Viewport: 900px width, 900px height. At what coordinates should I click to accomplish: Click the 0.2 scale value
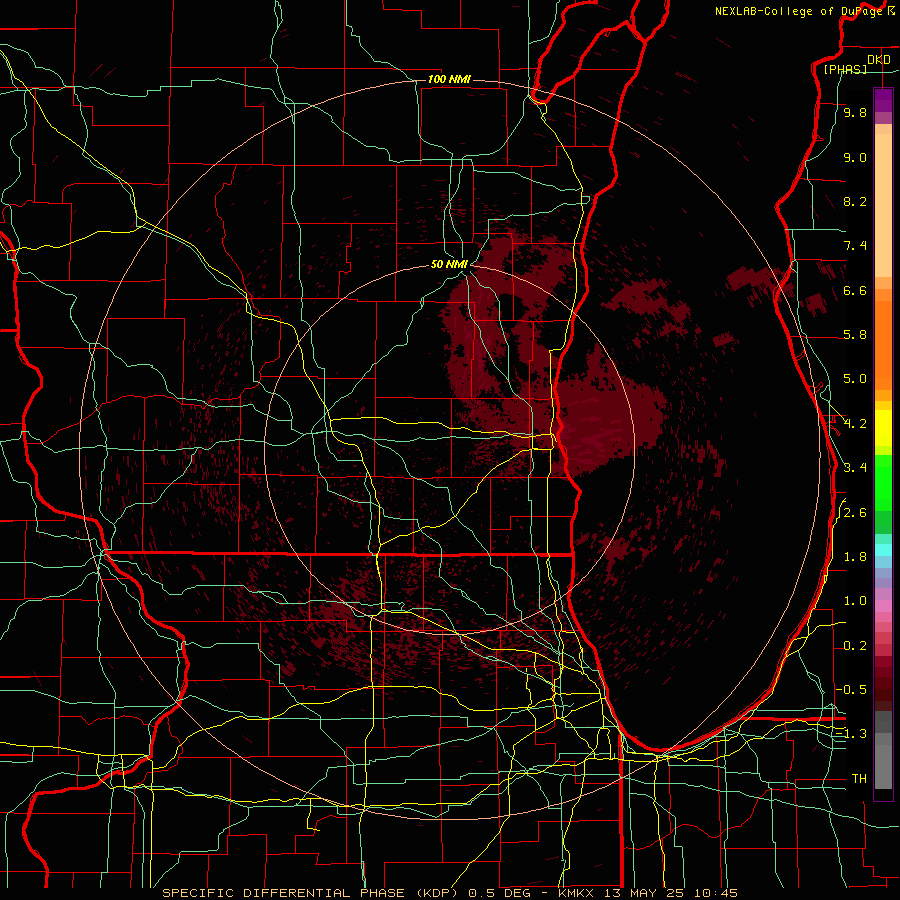855,646
